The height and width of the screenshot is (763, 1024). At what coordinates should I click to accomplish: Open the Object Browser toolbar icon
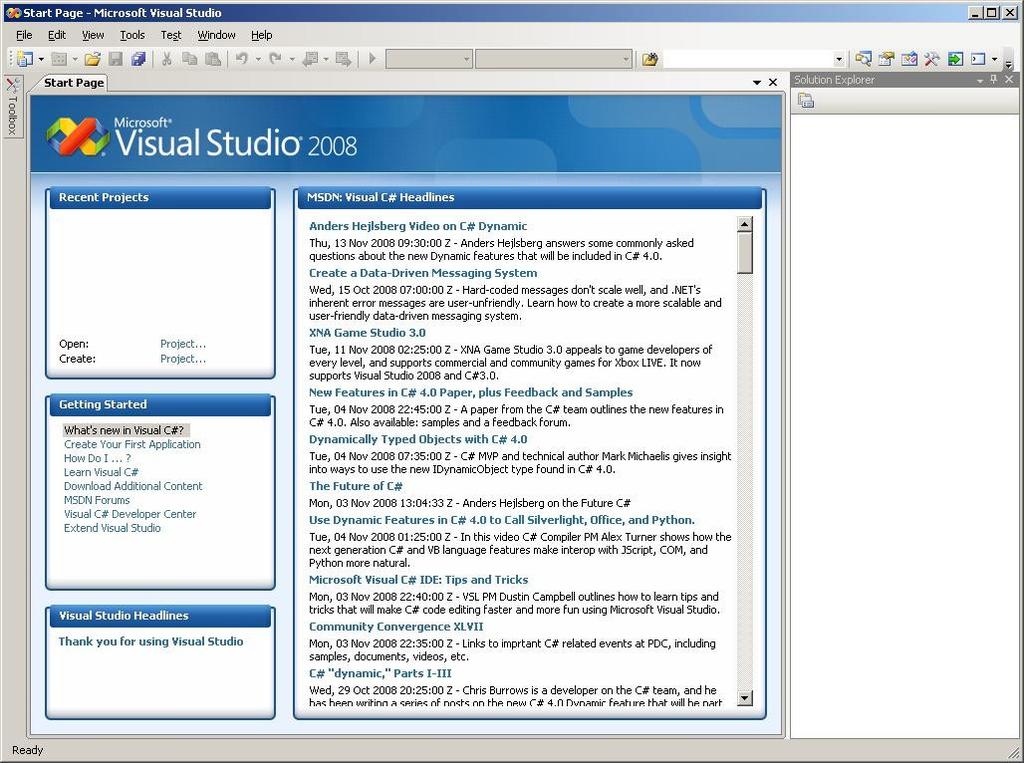909,59
